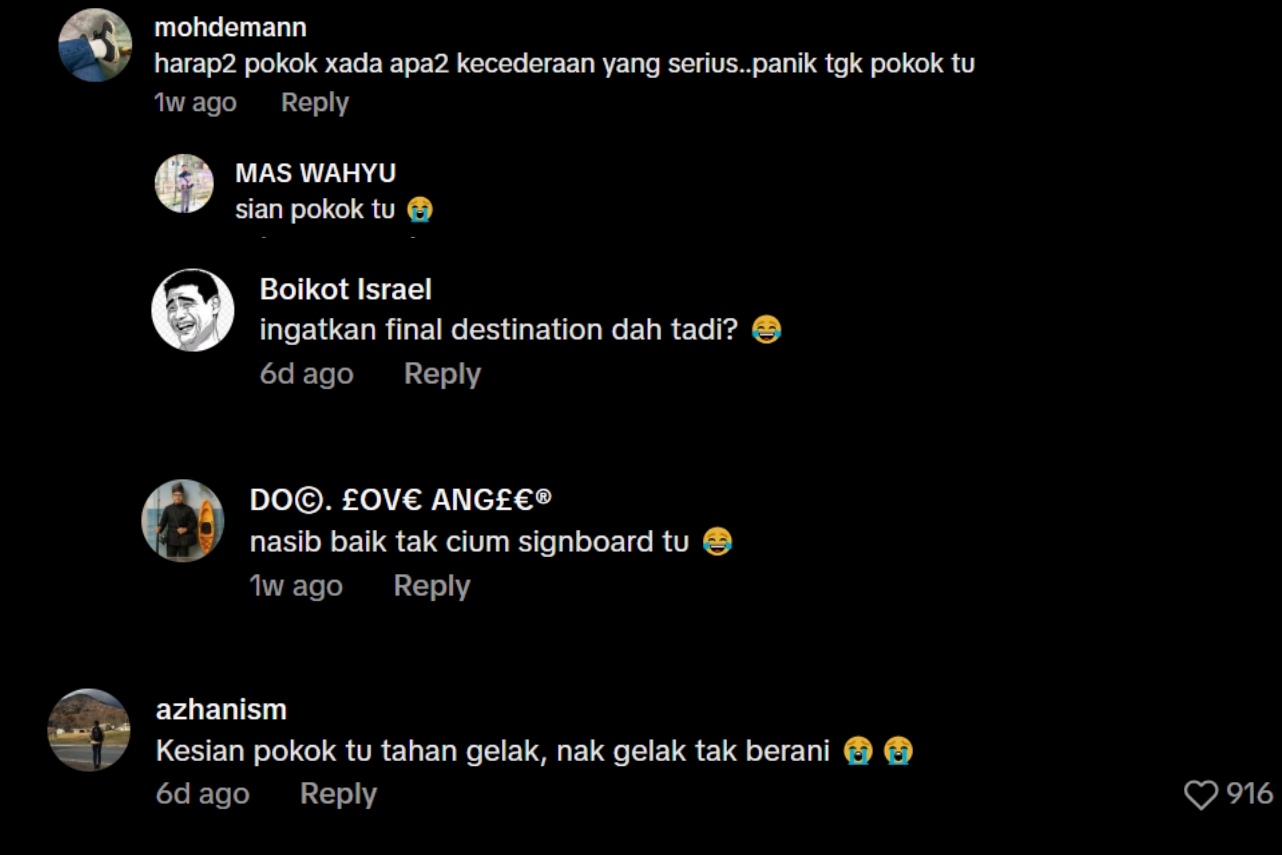This screenshot has height=855, width=1282.
Task: Click the '6d ago' timestamp under azhanism
Action: (x=202, y=794)
